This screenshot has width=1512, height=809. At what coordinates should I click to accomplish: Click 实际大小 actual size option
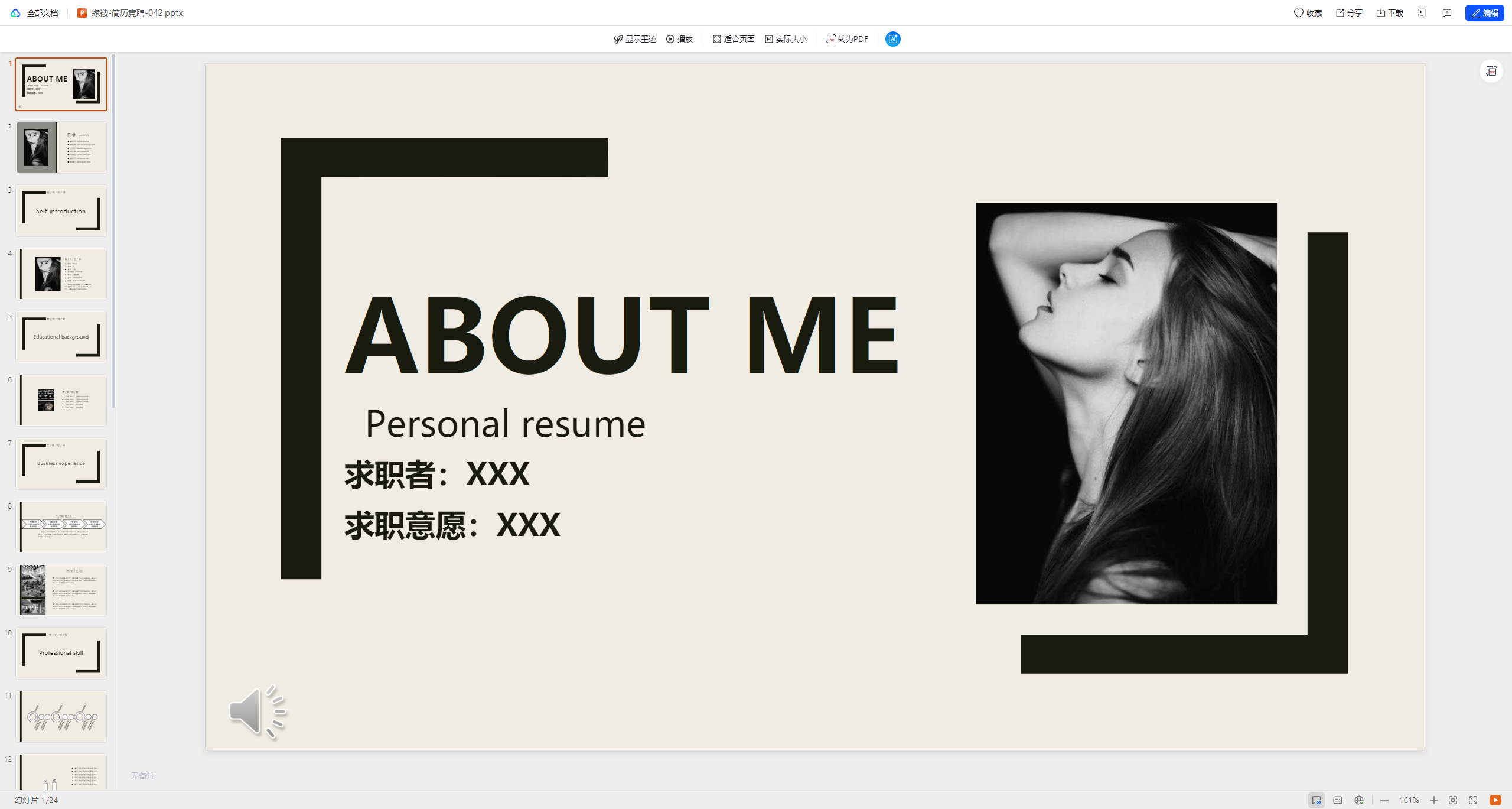786,39
